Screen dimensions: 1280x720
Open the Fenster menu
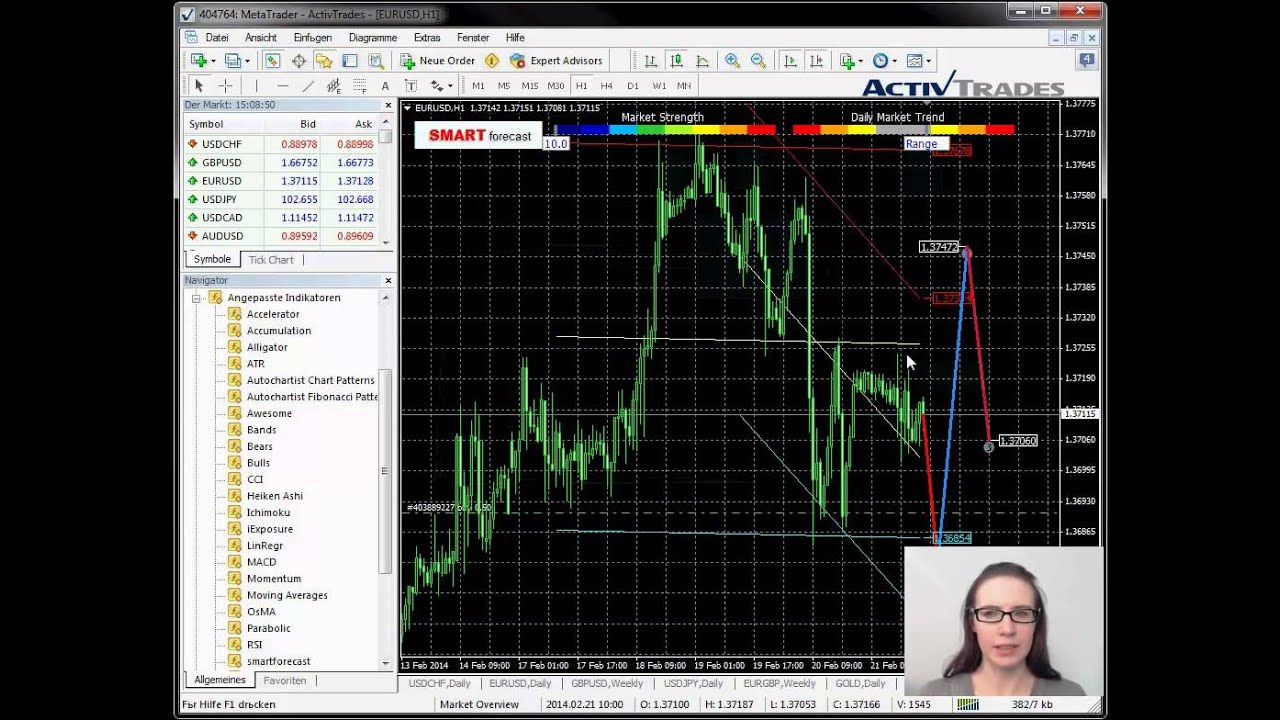[x=473, y=38]
